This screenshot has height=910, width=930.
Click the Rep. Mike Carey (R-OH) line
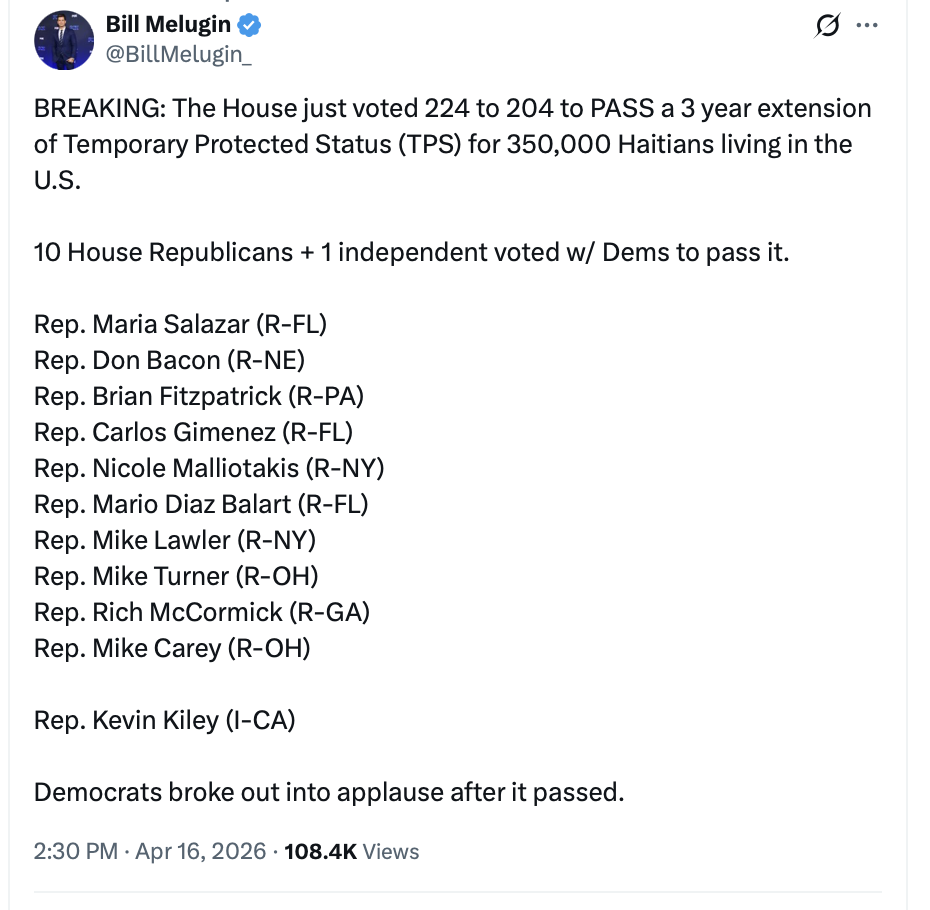click(x=172, y=648)
